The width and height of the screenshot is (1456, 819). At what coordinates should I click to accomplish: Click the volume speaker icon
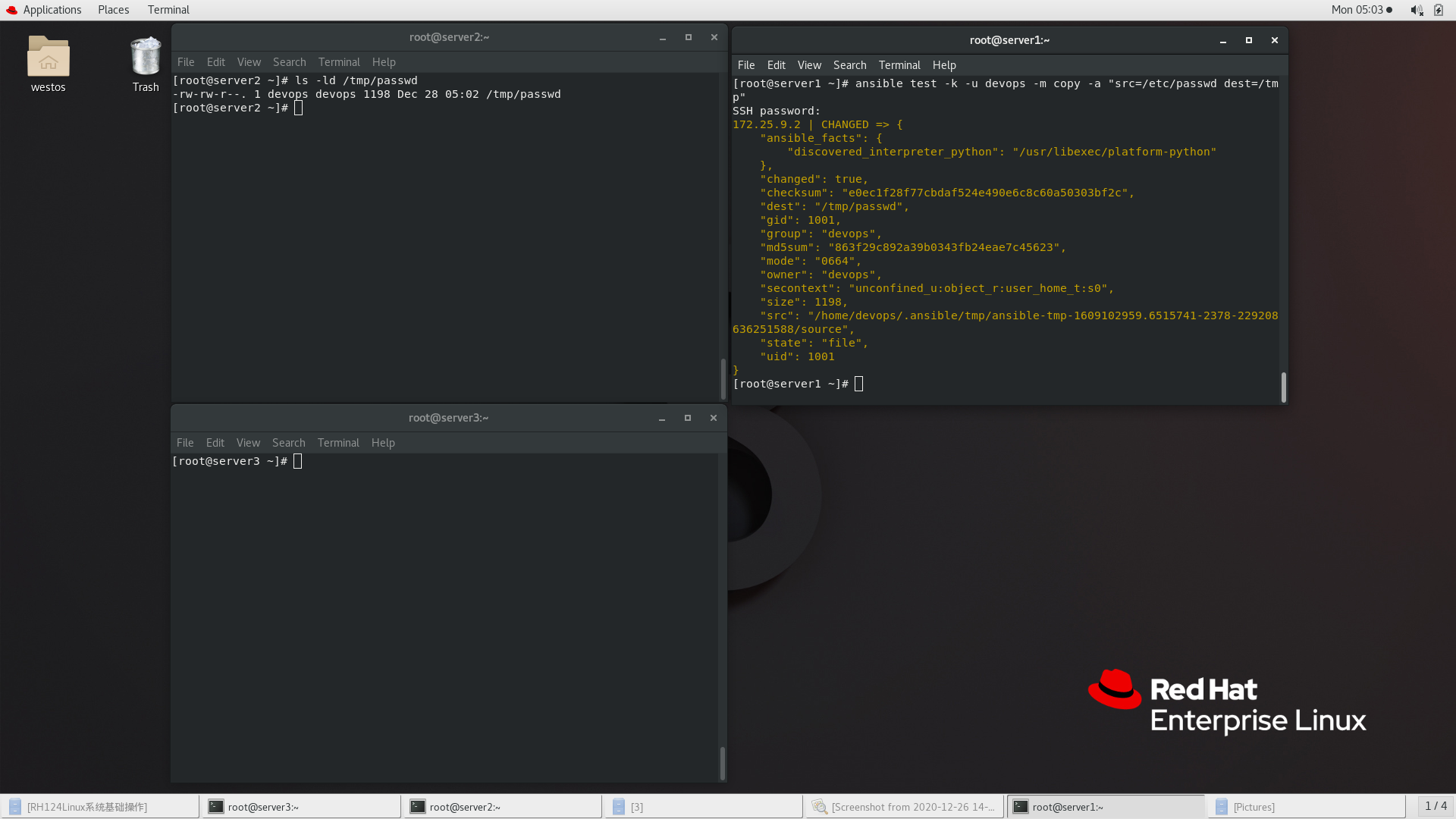[1416, 10]
